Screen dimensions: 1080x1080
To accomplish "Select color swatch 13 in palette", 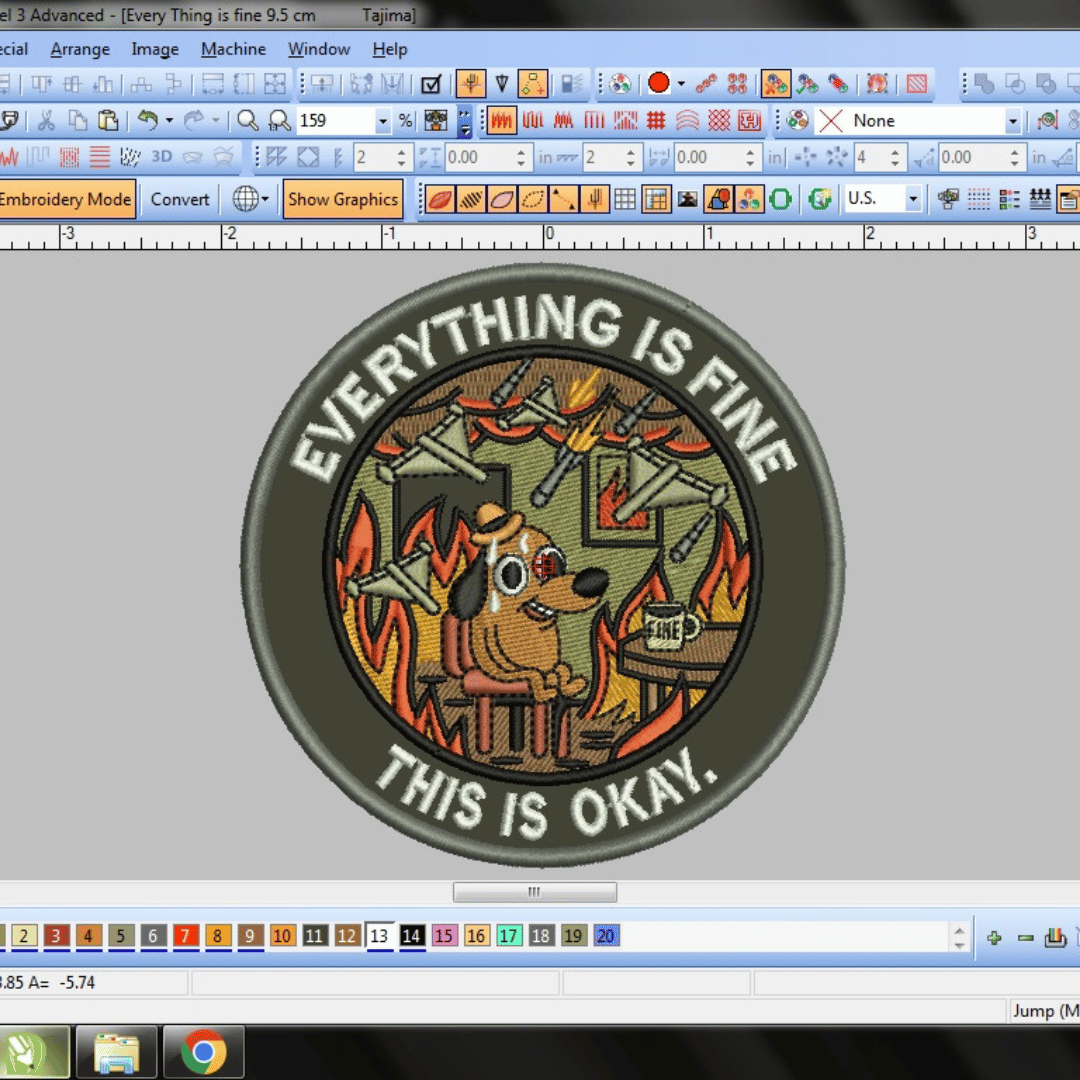I will (x=380, y=936).
